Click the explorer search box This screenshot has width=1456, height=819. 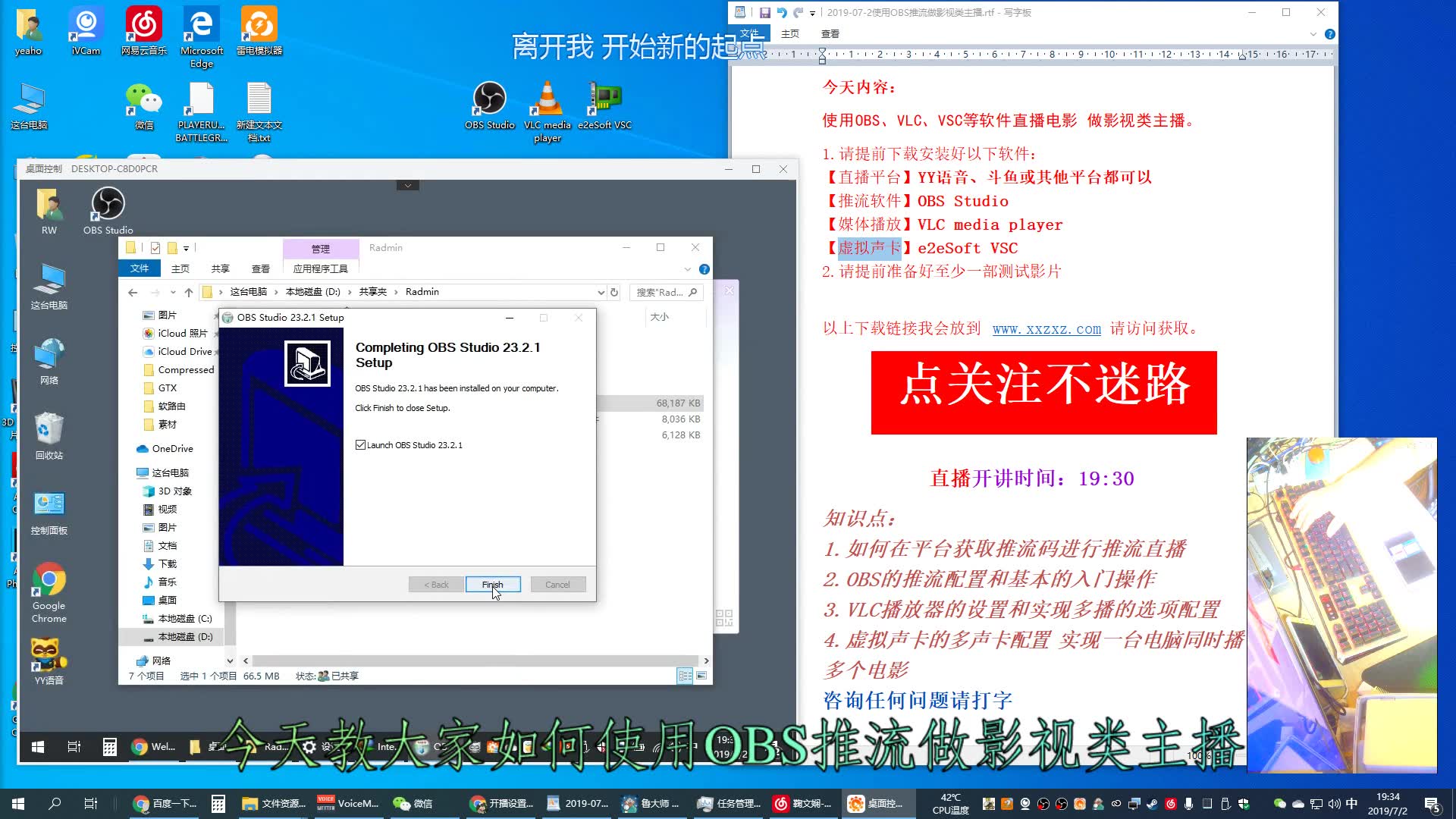[661, 292]
